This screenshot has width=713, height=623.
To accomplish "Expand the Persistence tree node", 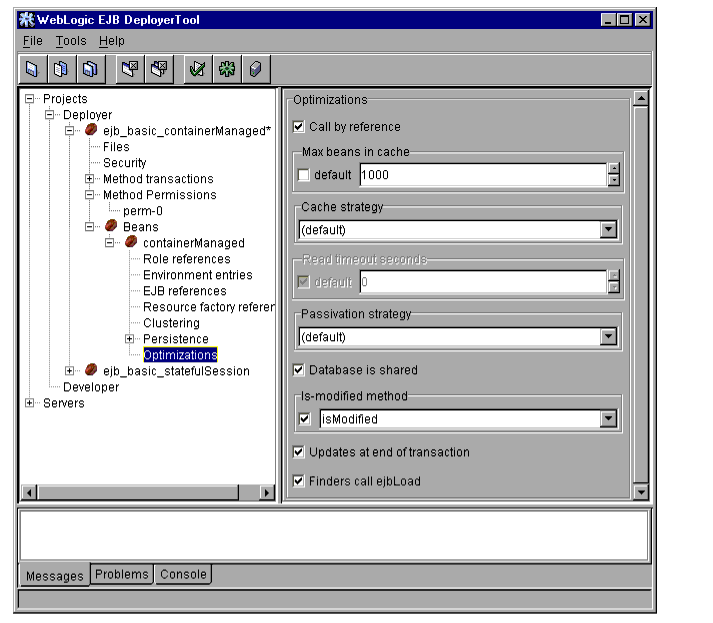I will pyautogui.click(x=130, y=339).
